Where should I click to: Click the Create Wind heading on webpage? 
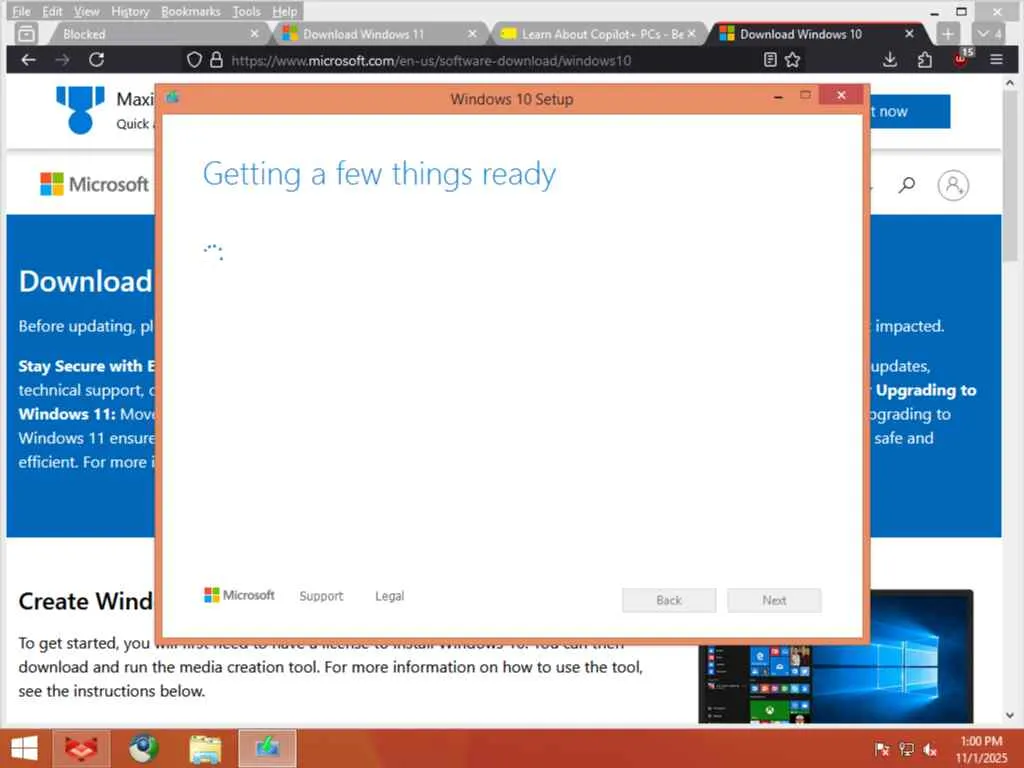click(x=86, y=601)
